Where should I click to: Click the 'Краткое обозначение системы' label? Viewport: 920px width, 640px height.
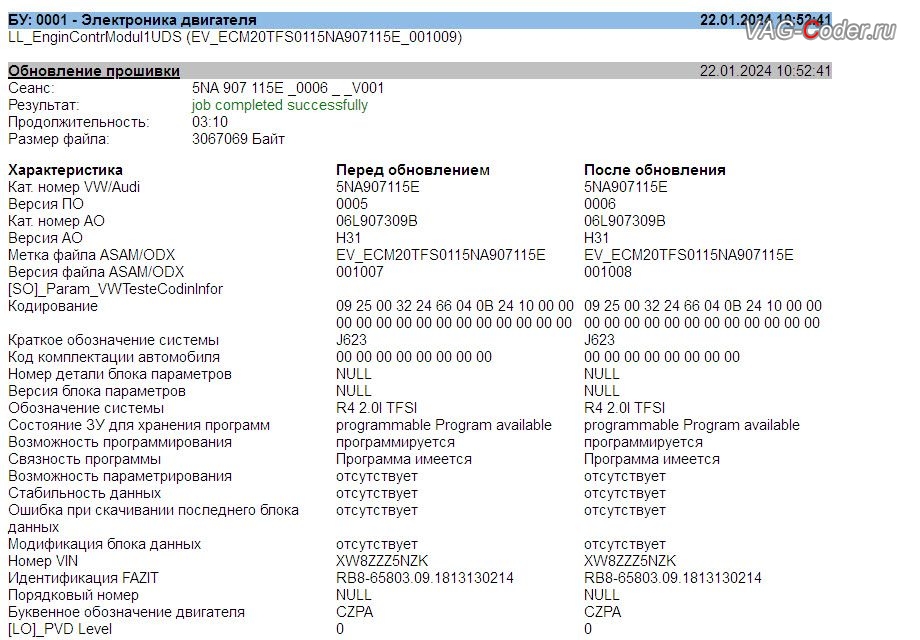113,340
